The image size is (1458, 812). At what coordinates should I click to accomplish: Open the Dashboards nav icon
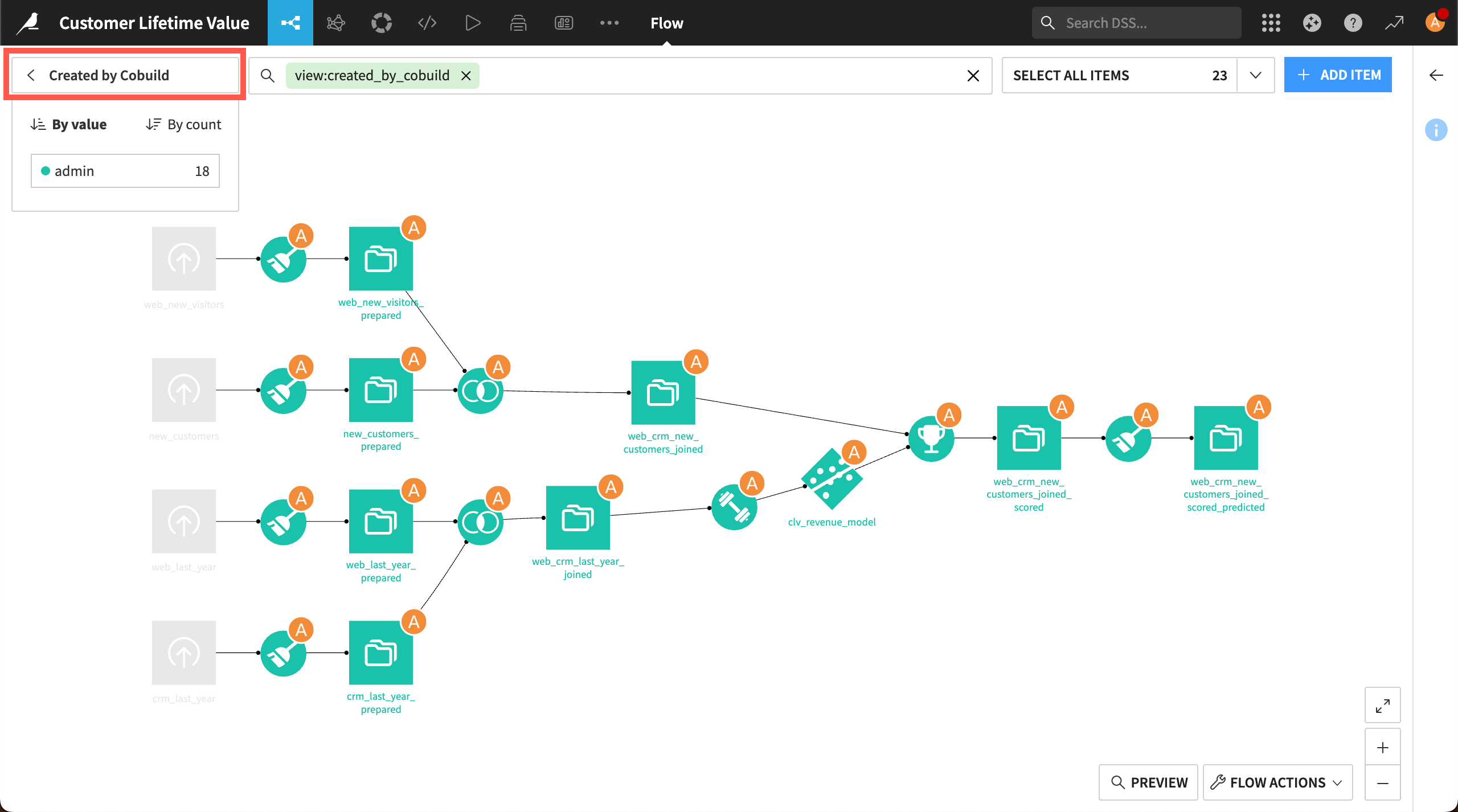(x=564, y=23)
